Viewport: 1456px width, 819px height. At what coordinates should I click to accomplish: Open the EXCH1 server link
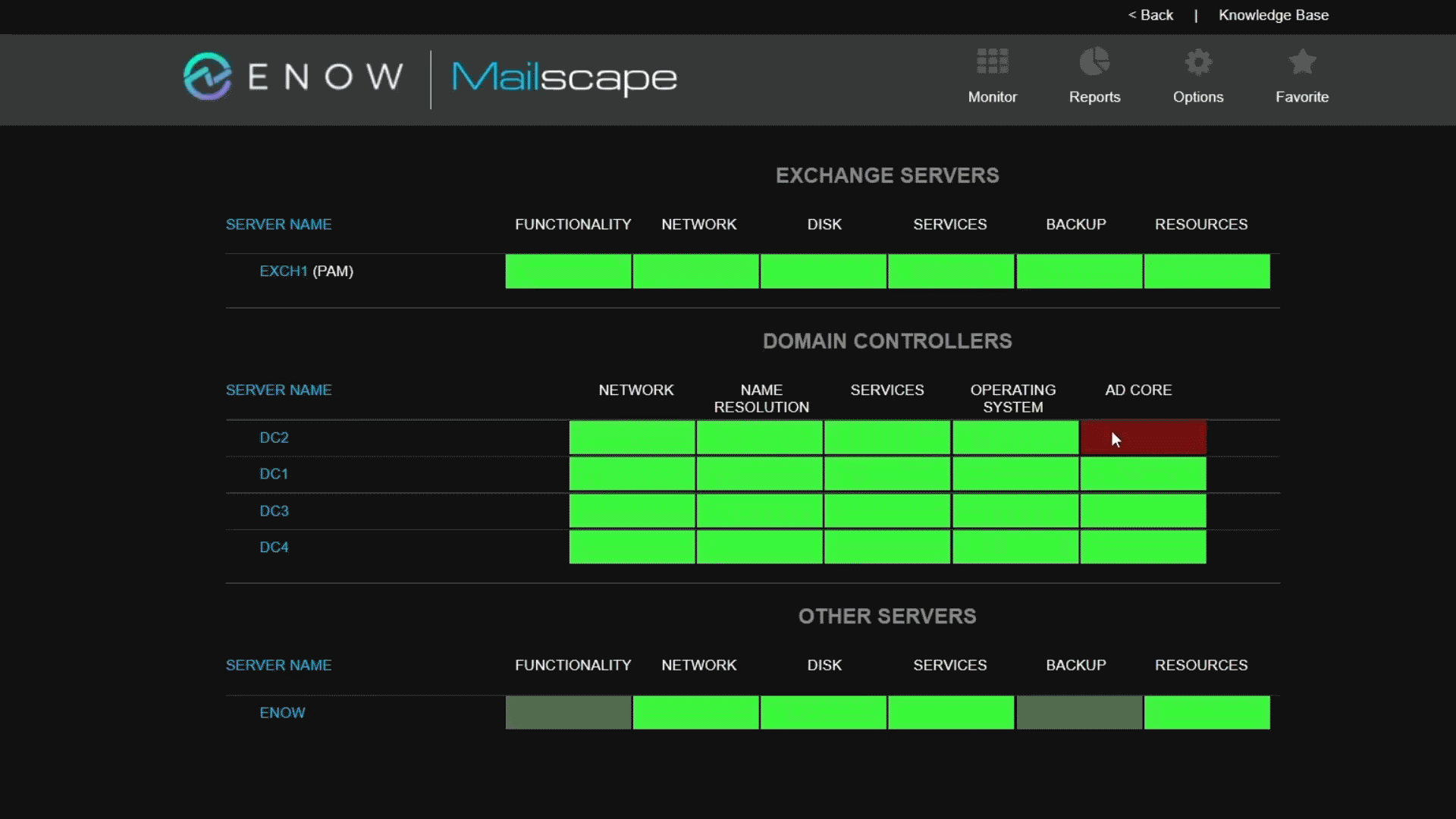283,271
